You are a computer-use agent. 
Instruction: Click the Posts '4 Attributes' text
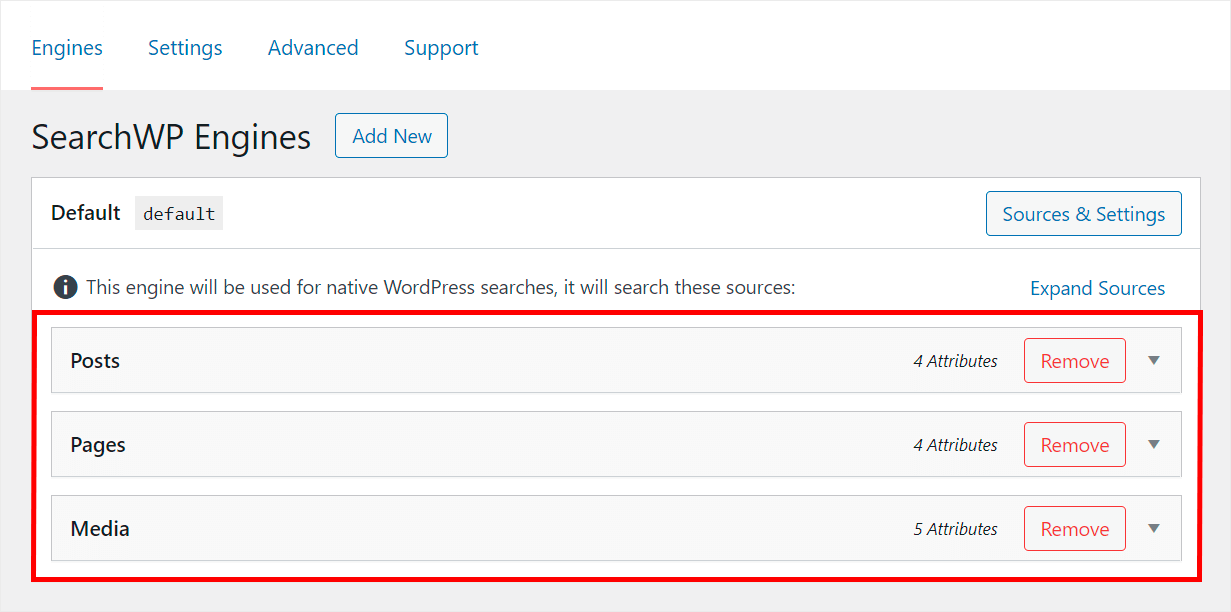(955, 361)
